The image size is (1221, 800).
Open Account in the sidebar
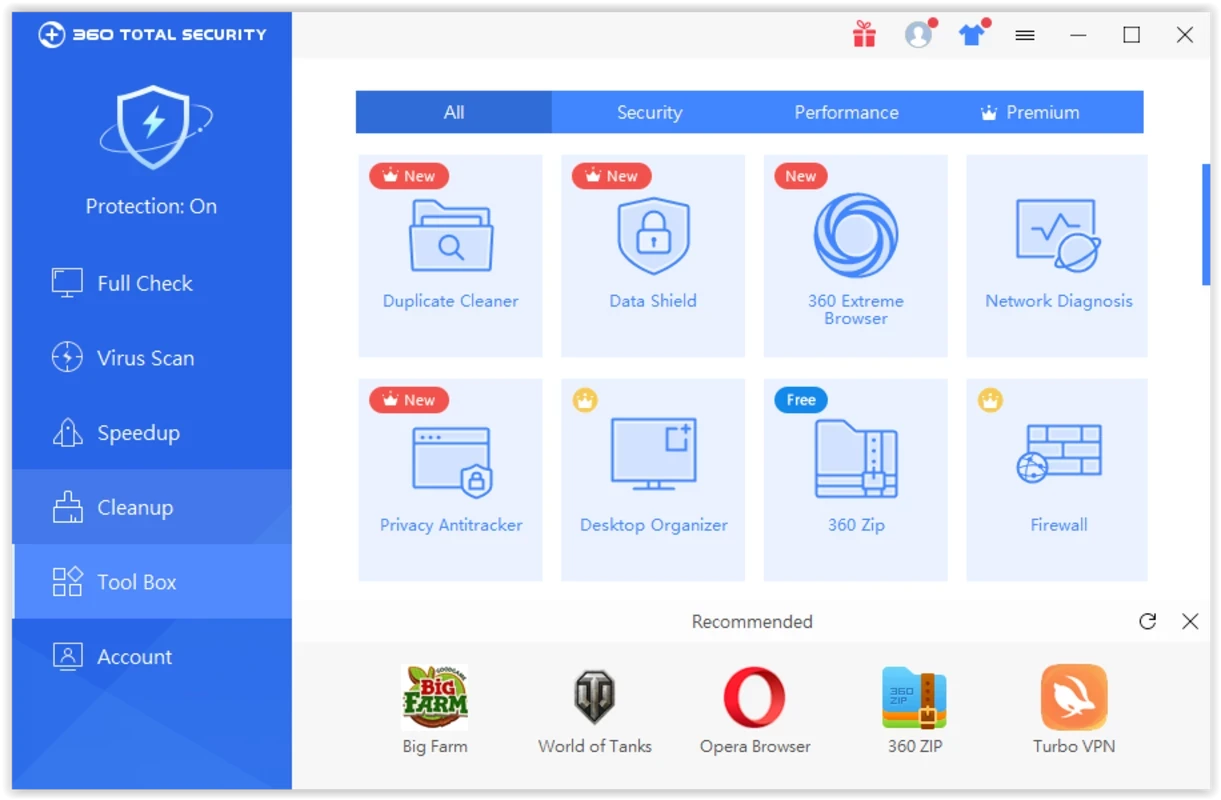click(x=152, y=657)
